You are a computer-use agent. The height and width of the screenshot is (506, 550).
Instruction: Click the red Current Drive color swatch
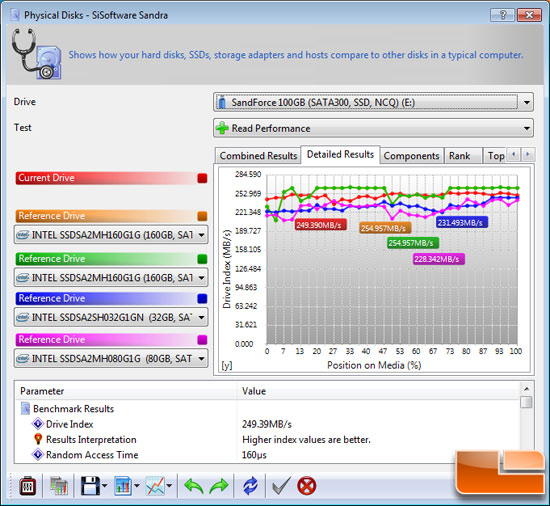pos(202,178)
